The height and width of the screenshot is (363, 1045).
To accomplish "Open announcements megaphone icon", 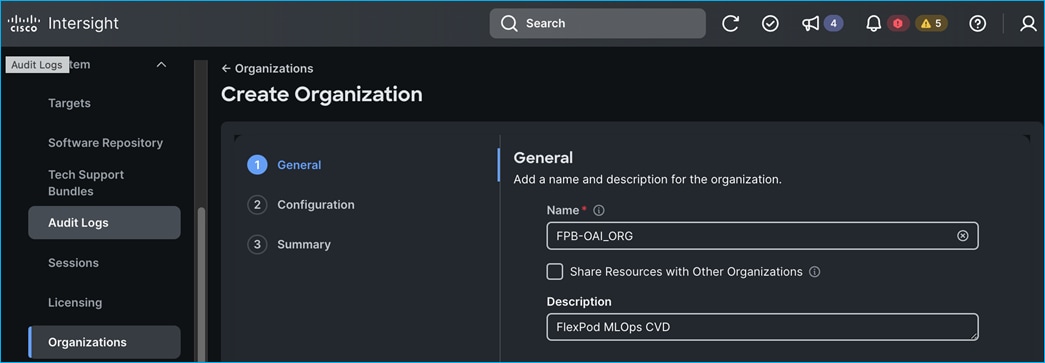I will [810, 23].
